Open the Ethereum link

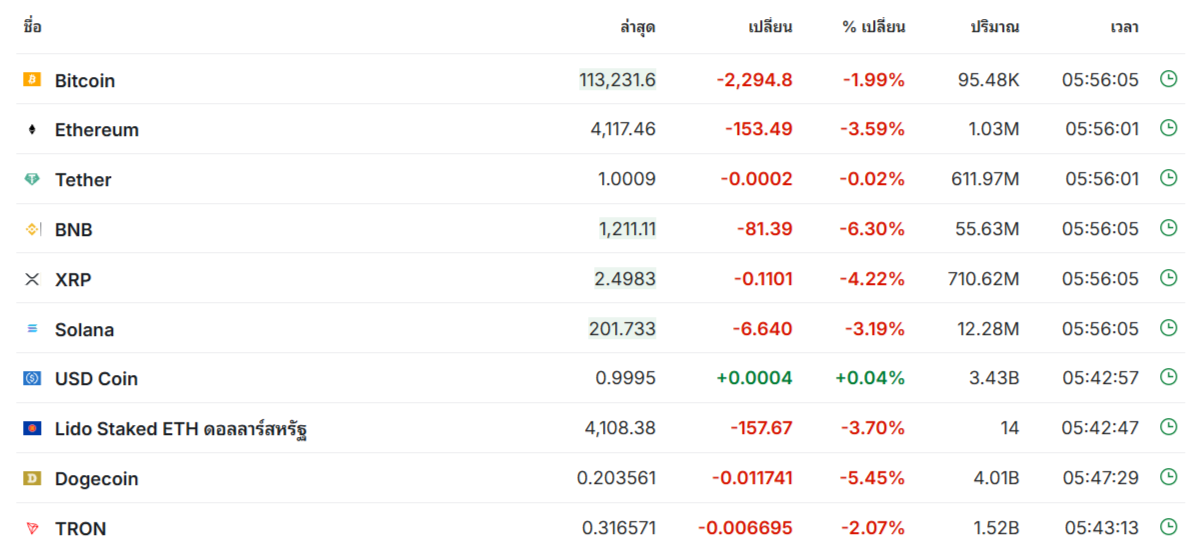[x=97, y=130]
